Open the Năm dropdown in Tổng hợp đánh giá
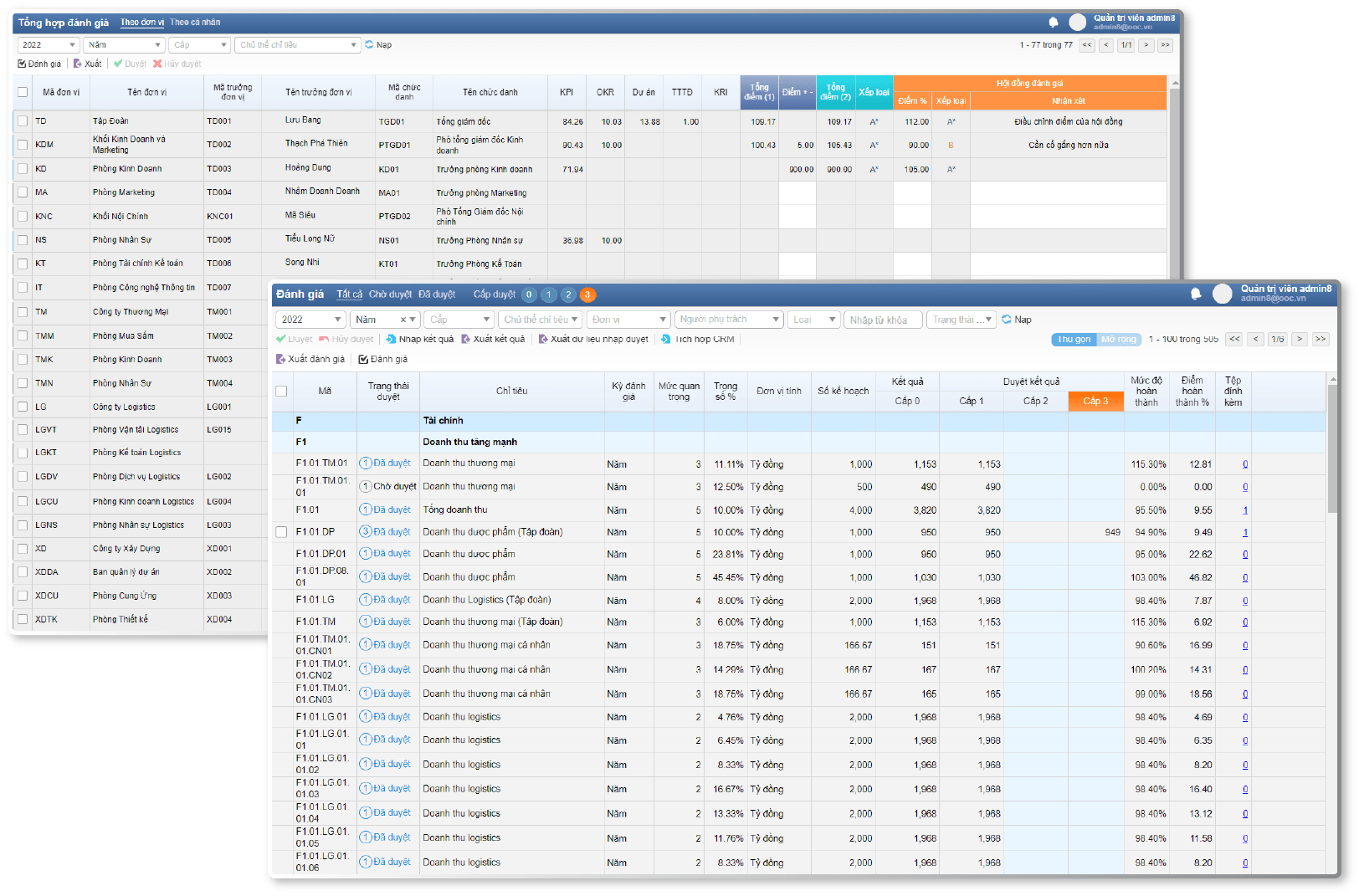The height and width of the screenshot is (896, 1359). [x=124, y=45]
